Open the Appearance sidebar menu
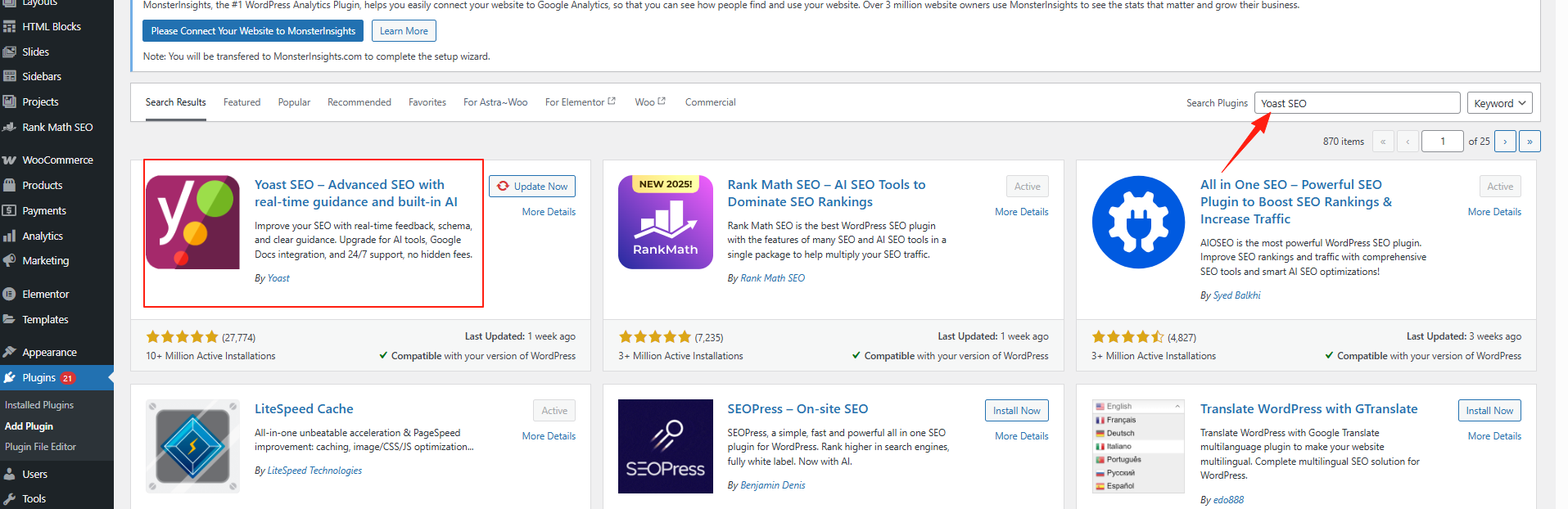 point(49,353)
